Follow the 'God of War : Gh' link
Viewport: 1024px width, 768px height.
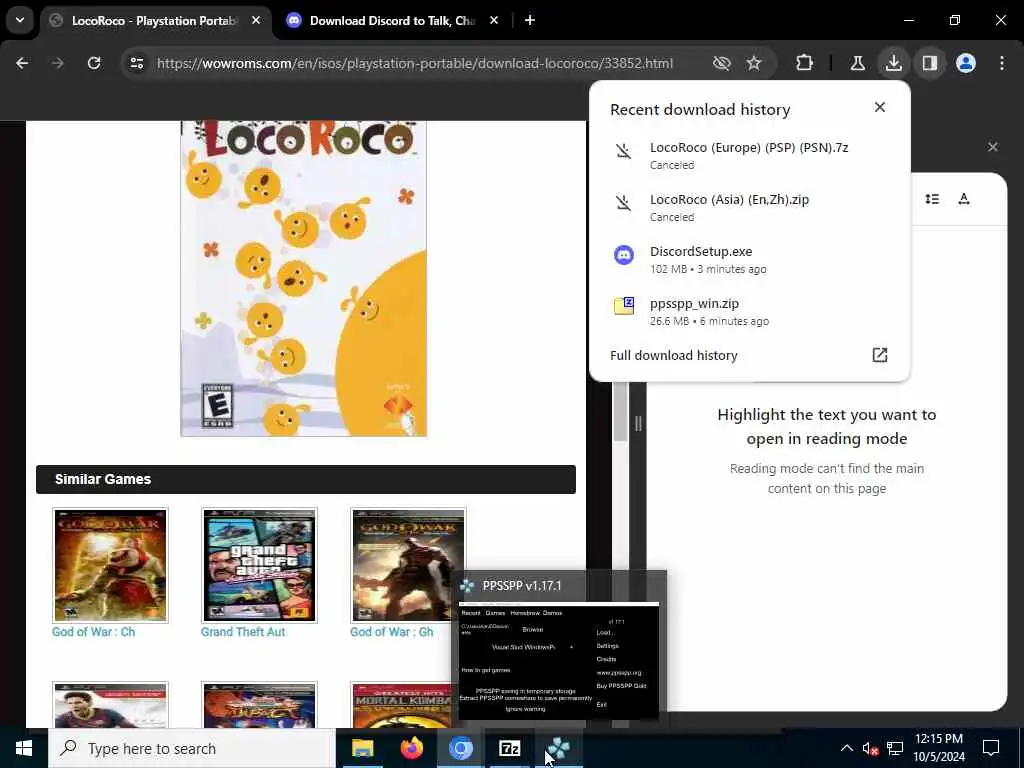pyautogui.click(x=391, y=632)
